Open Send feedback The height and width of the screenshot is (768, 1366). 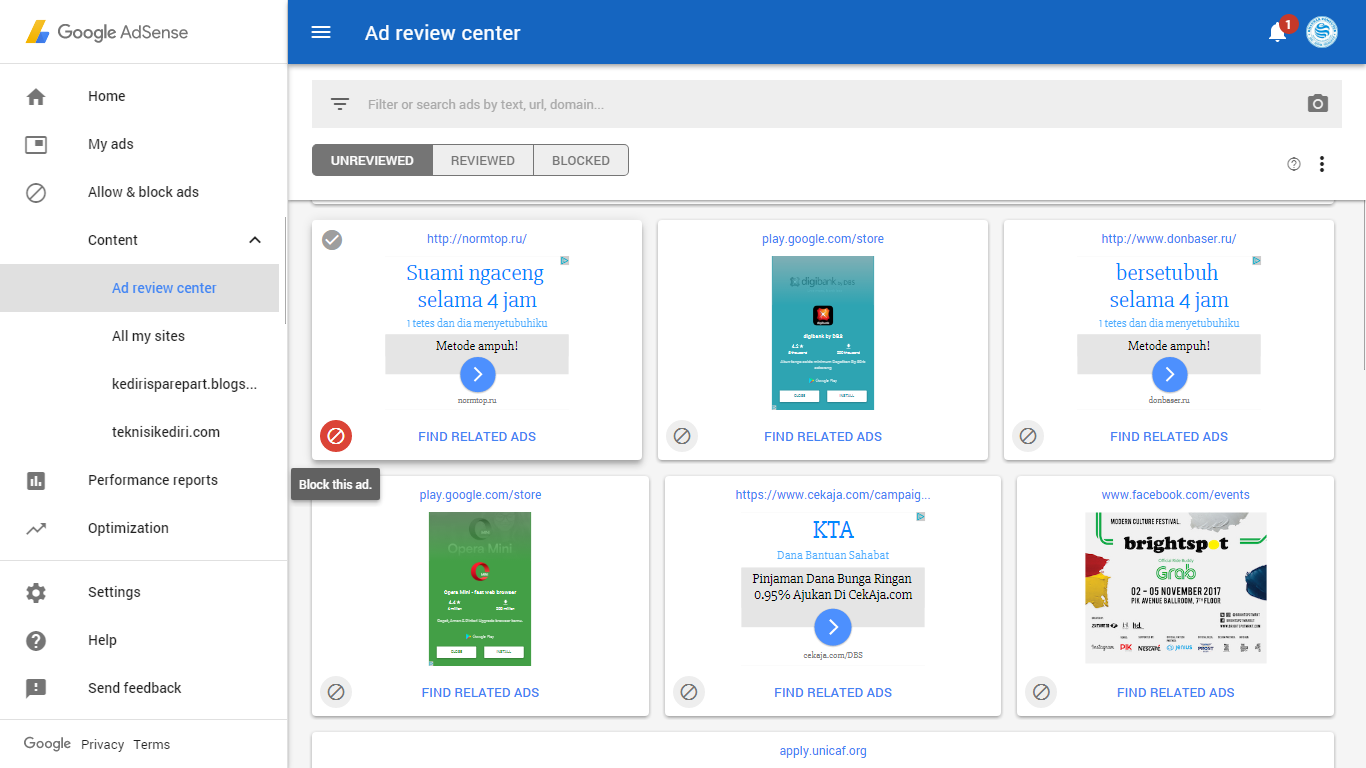coord(135,688)
